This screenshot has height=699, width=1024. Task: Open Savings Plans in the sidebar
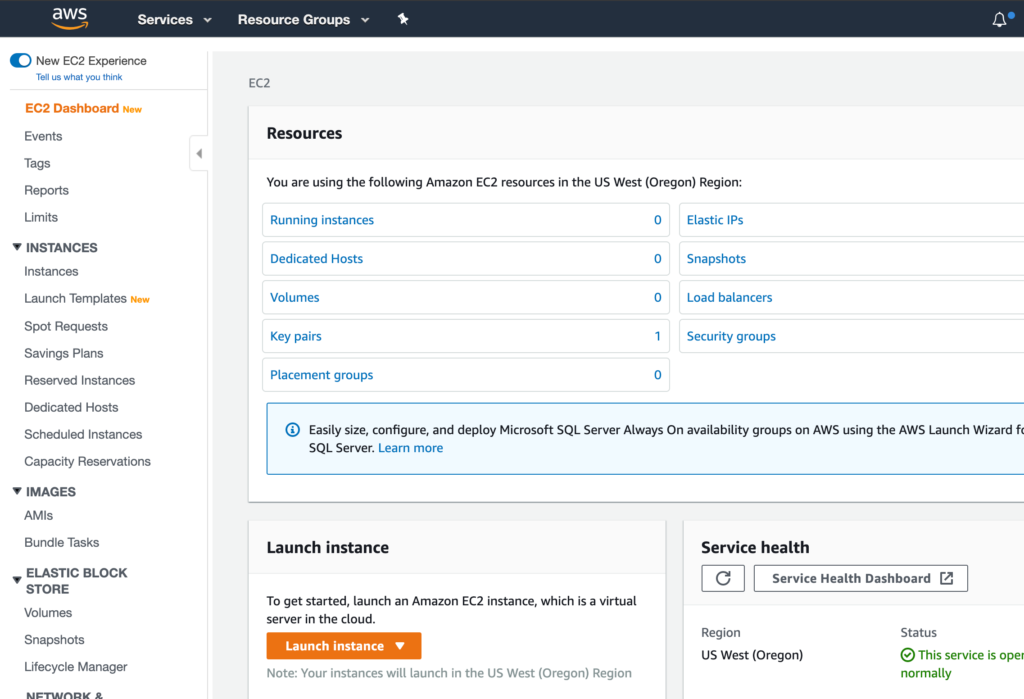64,353
